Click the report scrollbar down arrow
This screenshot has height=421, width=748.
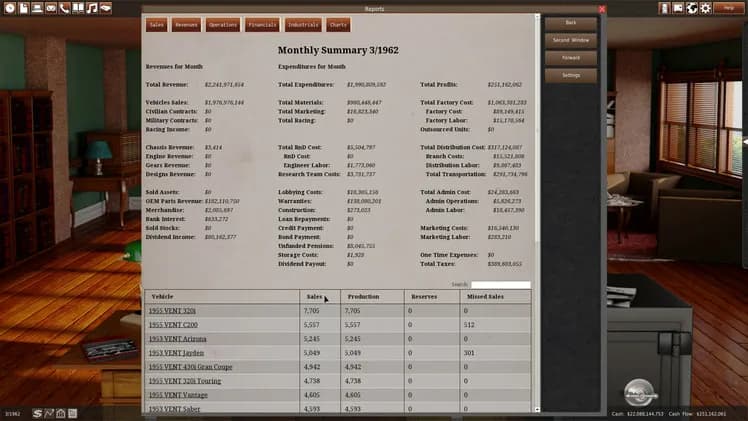pyautogui.click(x=537, y=410)
